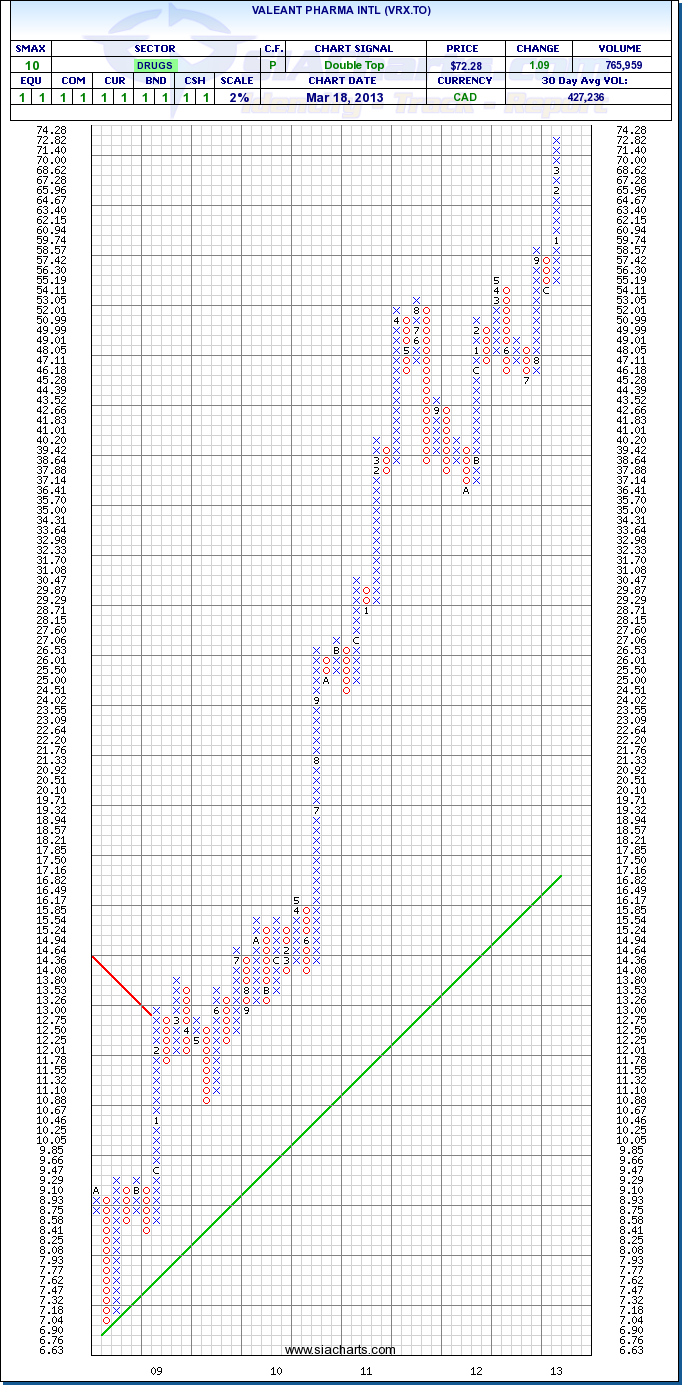Click the red downtrend line on the chart
This screenshot has height=1385, width=682.
pos(120,985)
